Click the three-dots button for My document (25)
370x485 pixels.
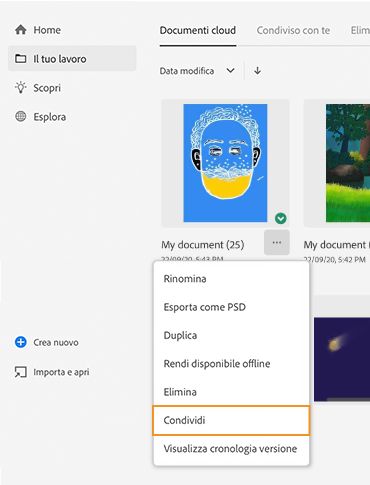(x=277, y=243)
